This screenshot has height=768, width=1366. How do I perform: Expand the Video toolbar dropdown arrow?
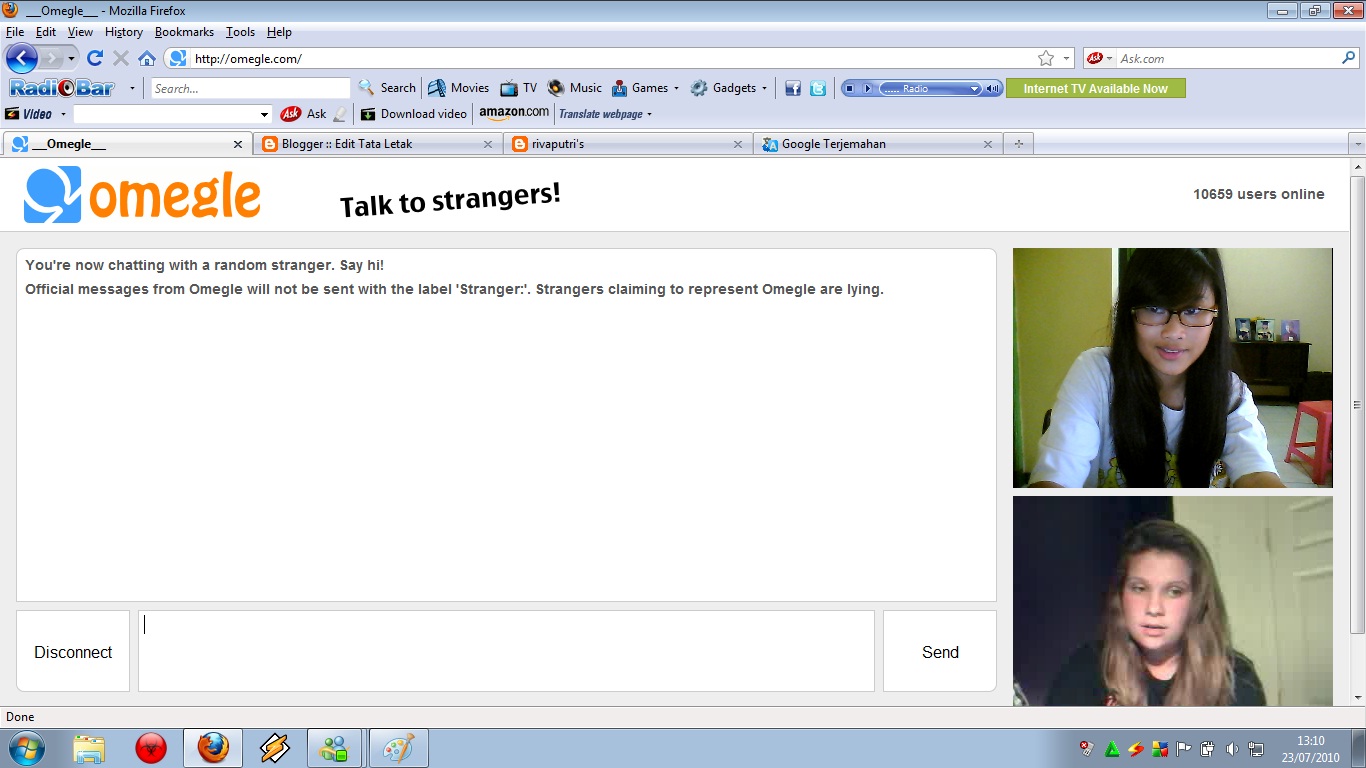pyautogui.click(x=61, y=114)
